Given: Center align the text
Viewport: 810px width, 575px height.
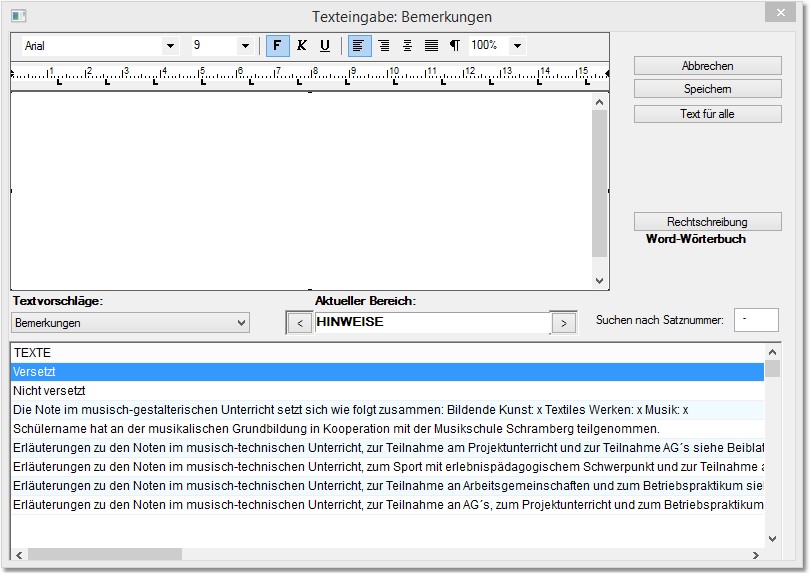Looking at the screenshot, I should point(407,46).
